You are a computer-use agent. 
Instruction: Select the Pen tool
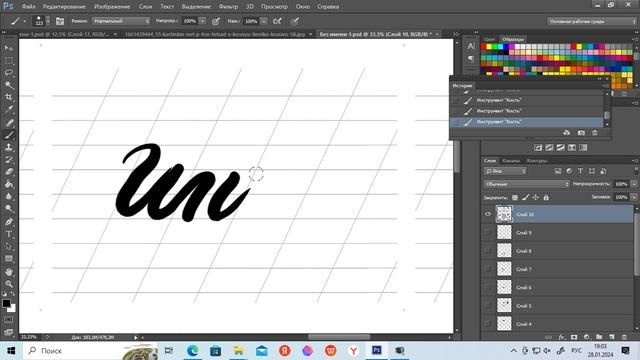click(x=9, y=222)
